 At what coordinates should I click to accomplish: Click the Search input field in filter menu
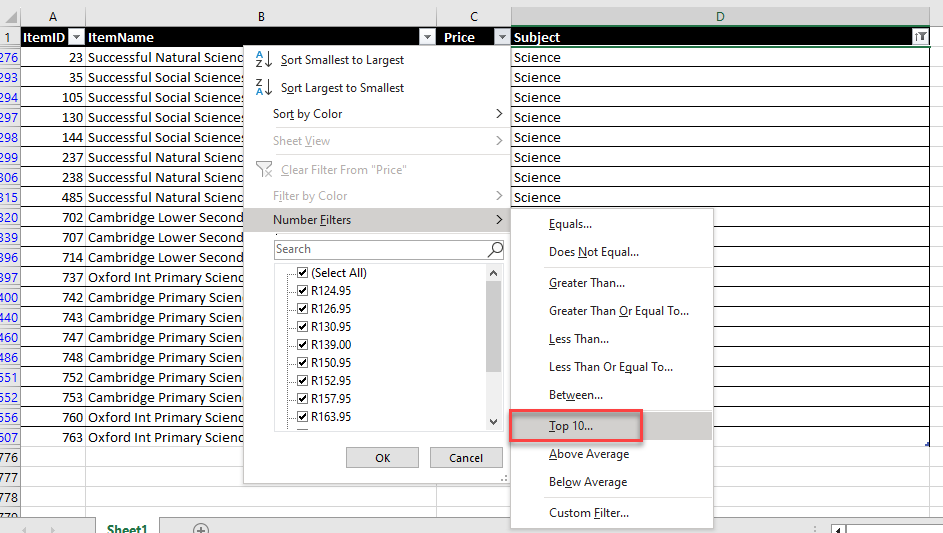[x=380, y=249]
